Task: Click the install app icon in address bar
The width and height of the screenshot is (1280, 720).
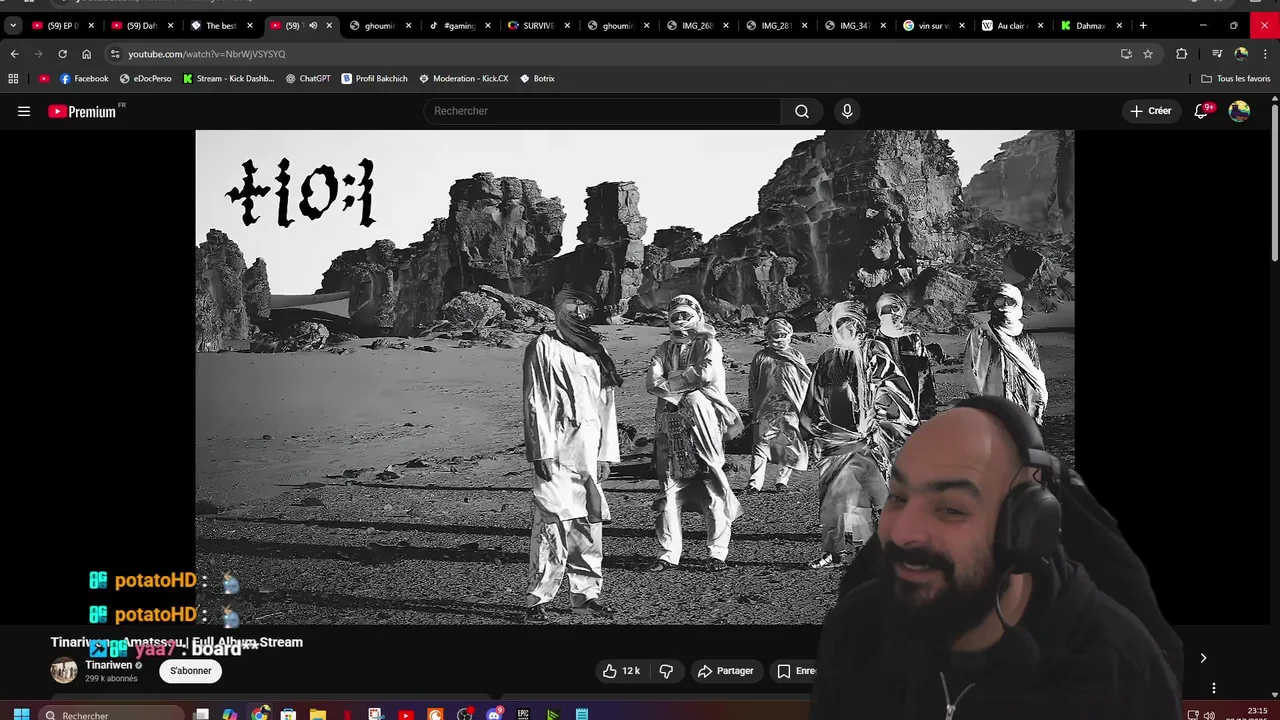Action: pyautogui.click(x=1126, y=54)
